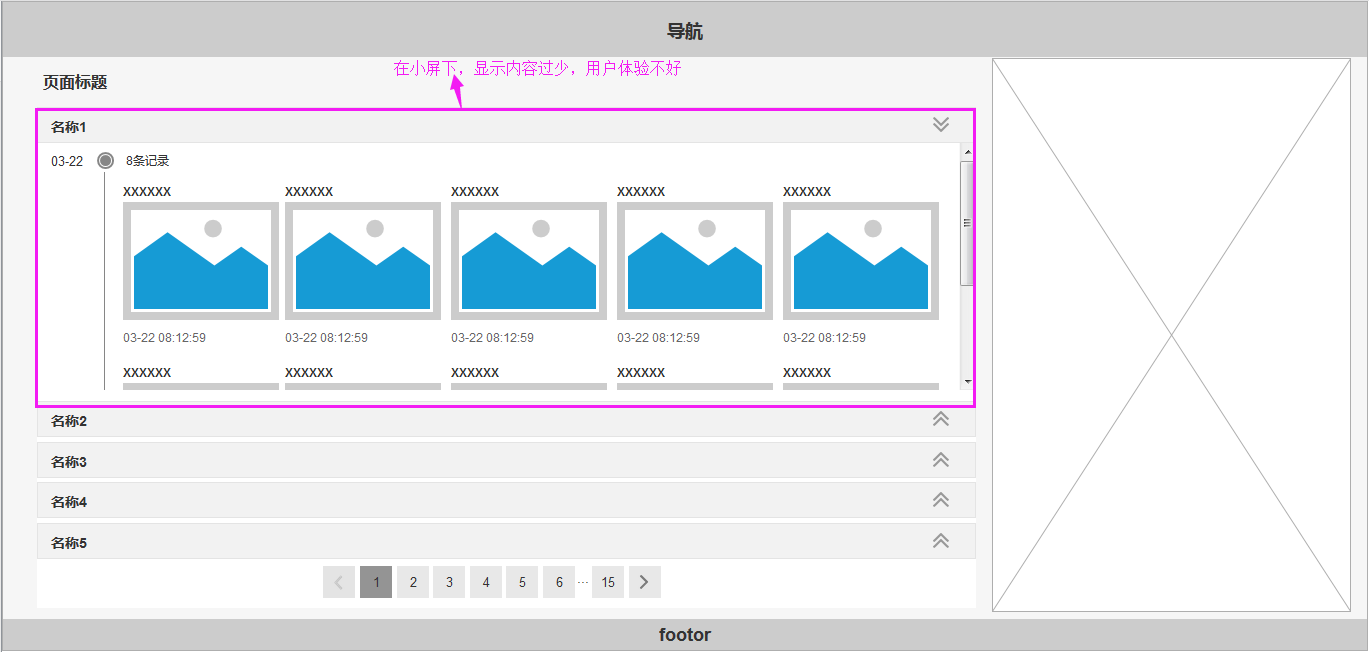Jump to last page 15
This screenshot has height=652, width=1369.
(608, 582)
